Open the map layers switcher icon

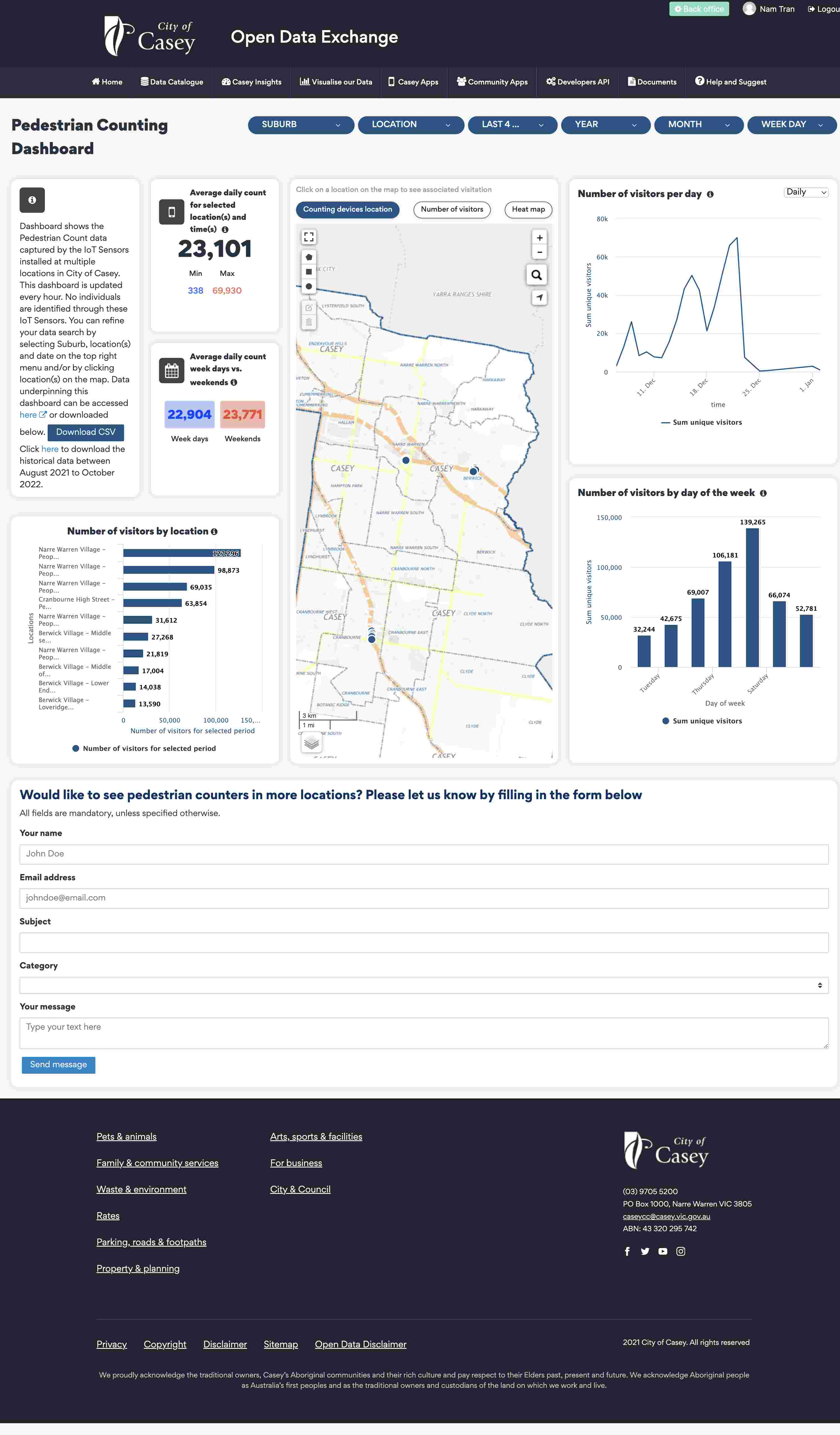point(311,742)
